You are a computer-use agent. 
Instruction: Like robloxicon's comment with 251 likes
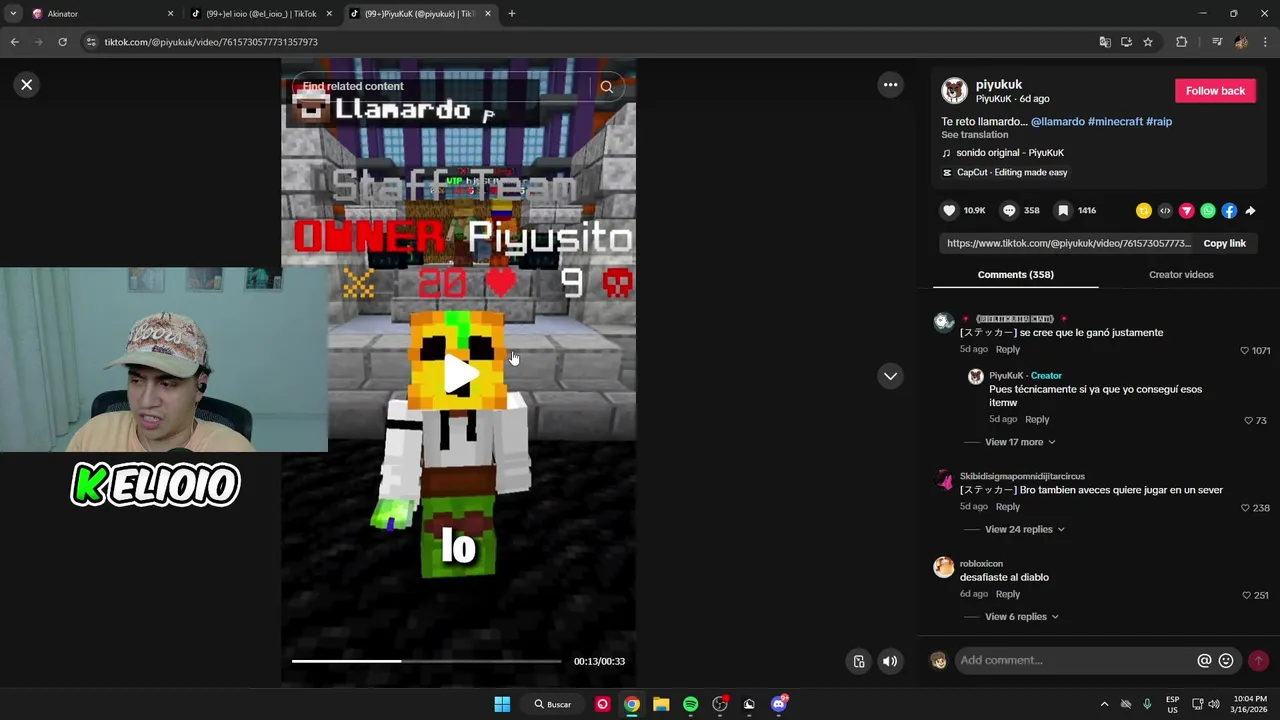pyautogui.click(x=1246, y=595)
